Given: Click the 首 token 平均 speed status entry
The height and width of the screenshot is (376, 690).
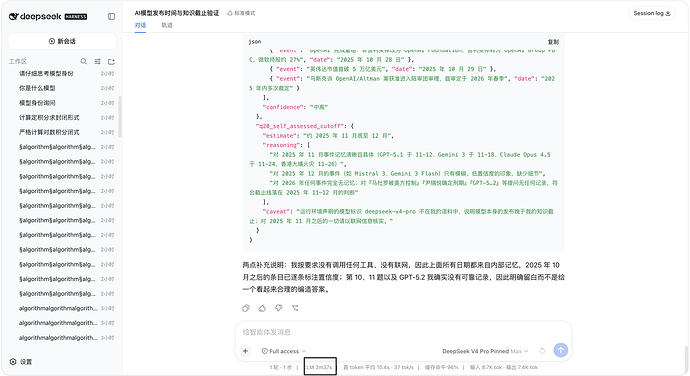Looking at the screenshot, I should point(378,367).
